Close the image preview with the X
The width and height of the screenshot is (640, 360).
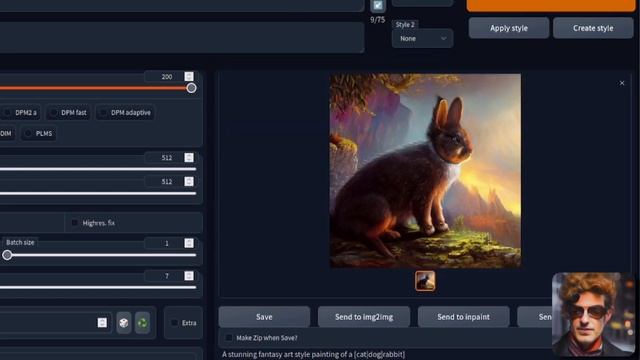[x=622, y=83]
